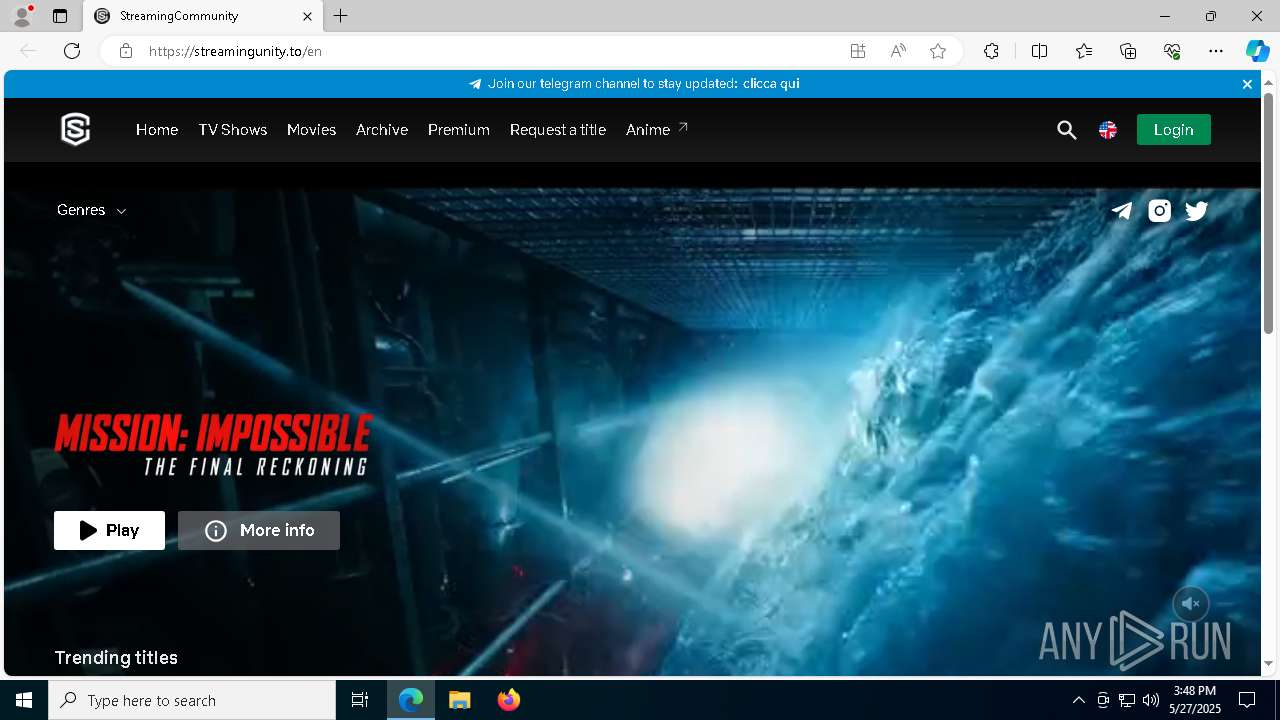Open the Edge profile icon

22,16
